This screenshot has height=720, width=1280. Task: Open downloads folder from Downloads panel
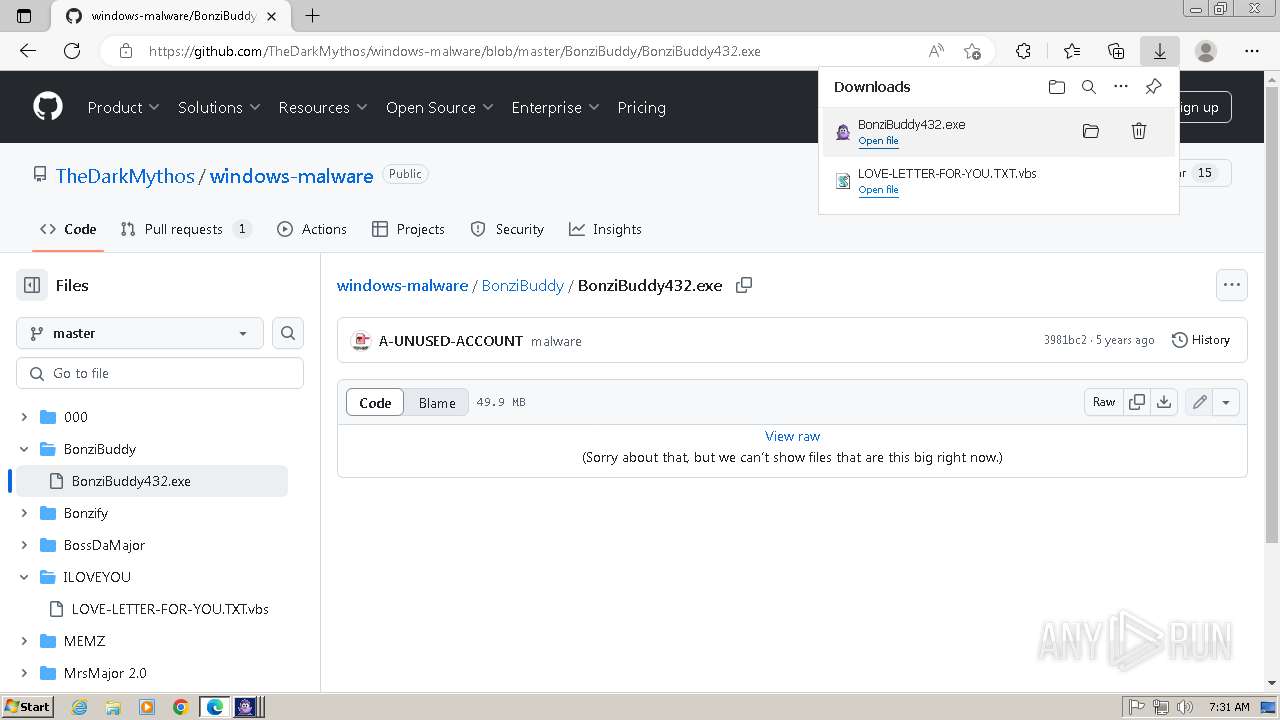pos(1057,87)
